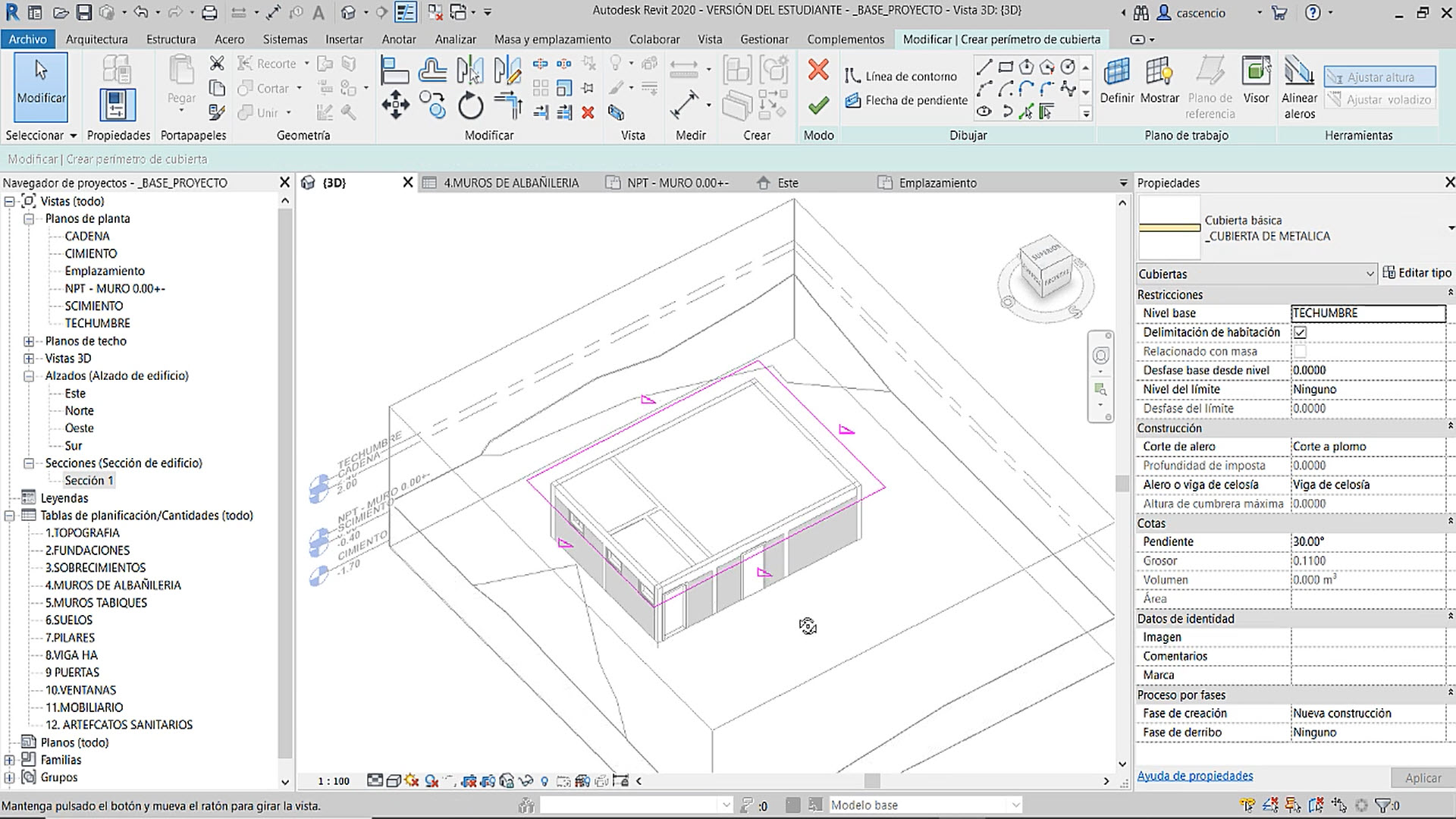Switch to the 4.MUROS DE ALBAÑILERIA view tab
This screenshot has width=1456, height=819.
tap(510, 183)
